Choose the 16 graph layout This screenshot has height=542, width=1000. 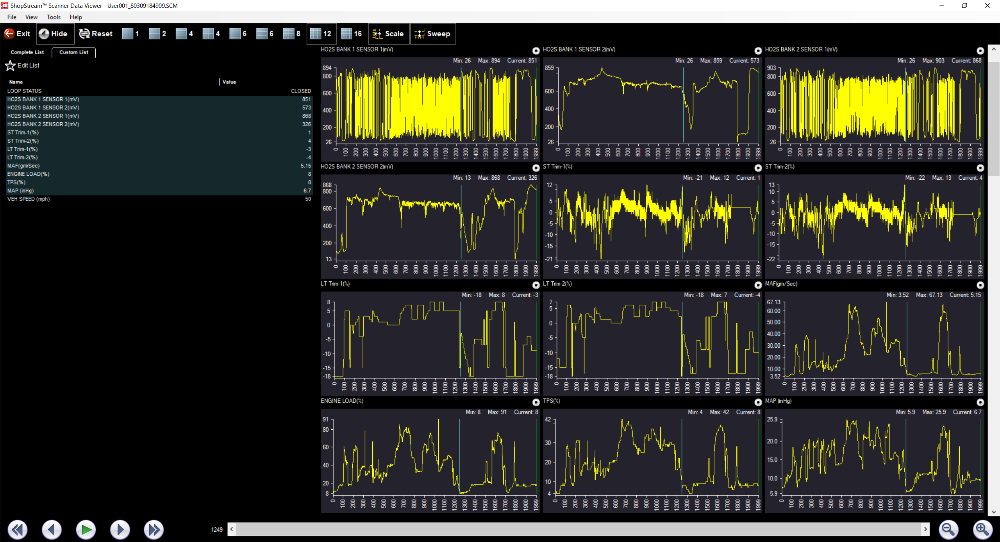(x=350, y=33)
